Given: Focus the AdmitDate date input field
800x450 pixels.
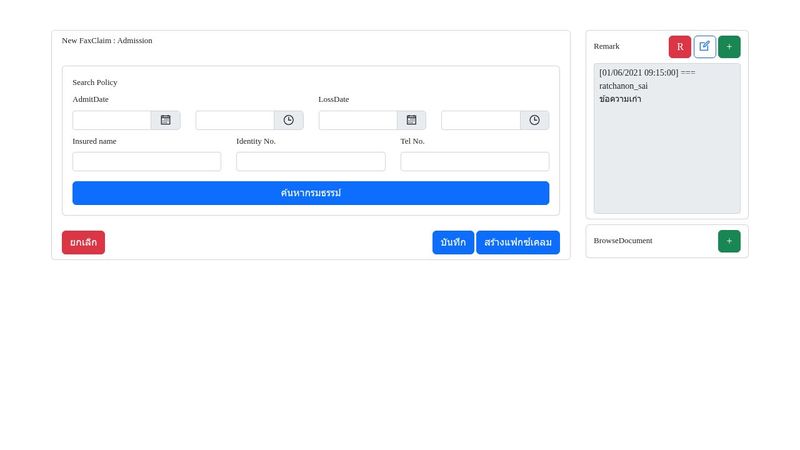Looking at the screenshot, I should coord(112,120).
